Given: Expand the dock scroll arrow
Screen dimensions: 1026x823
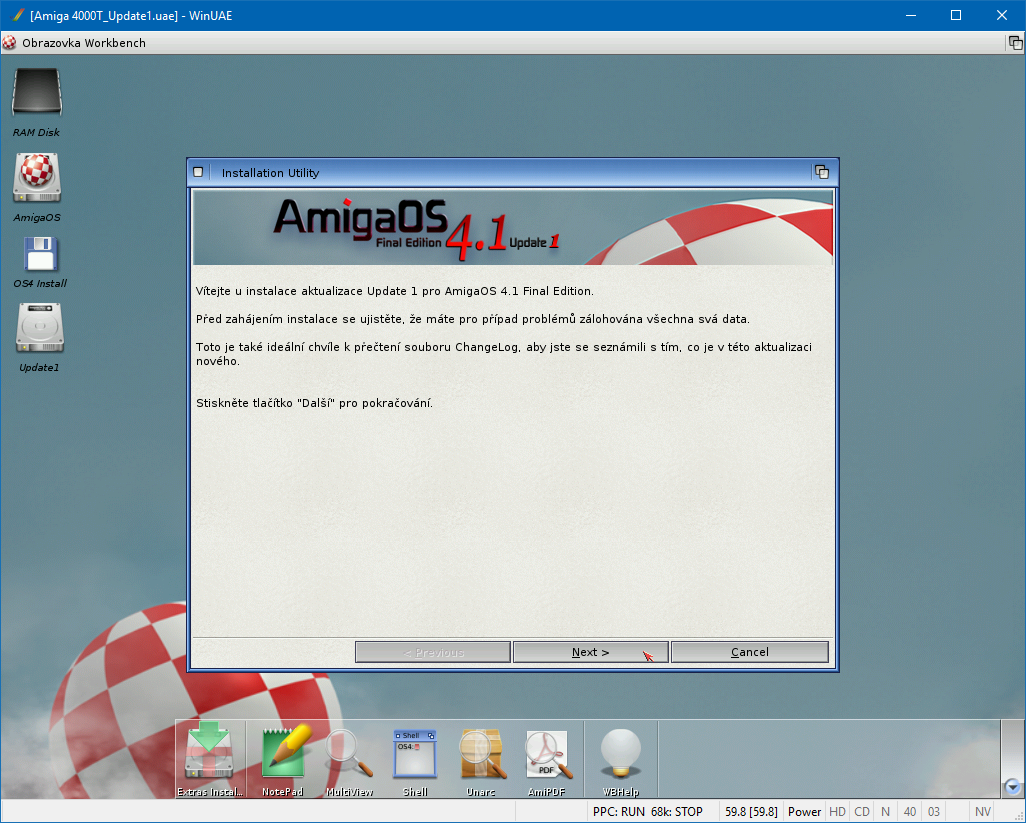Looking at the screenshot, I should click(1012, 787).
